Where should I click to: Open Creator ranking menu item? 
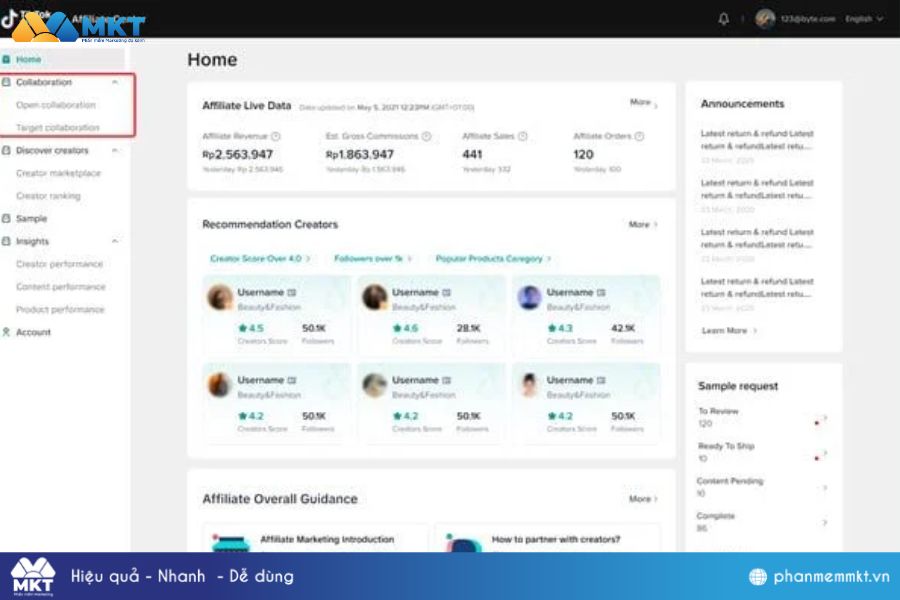click(48, 196)
